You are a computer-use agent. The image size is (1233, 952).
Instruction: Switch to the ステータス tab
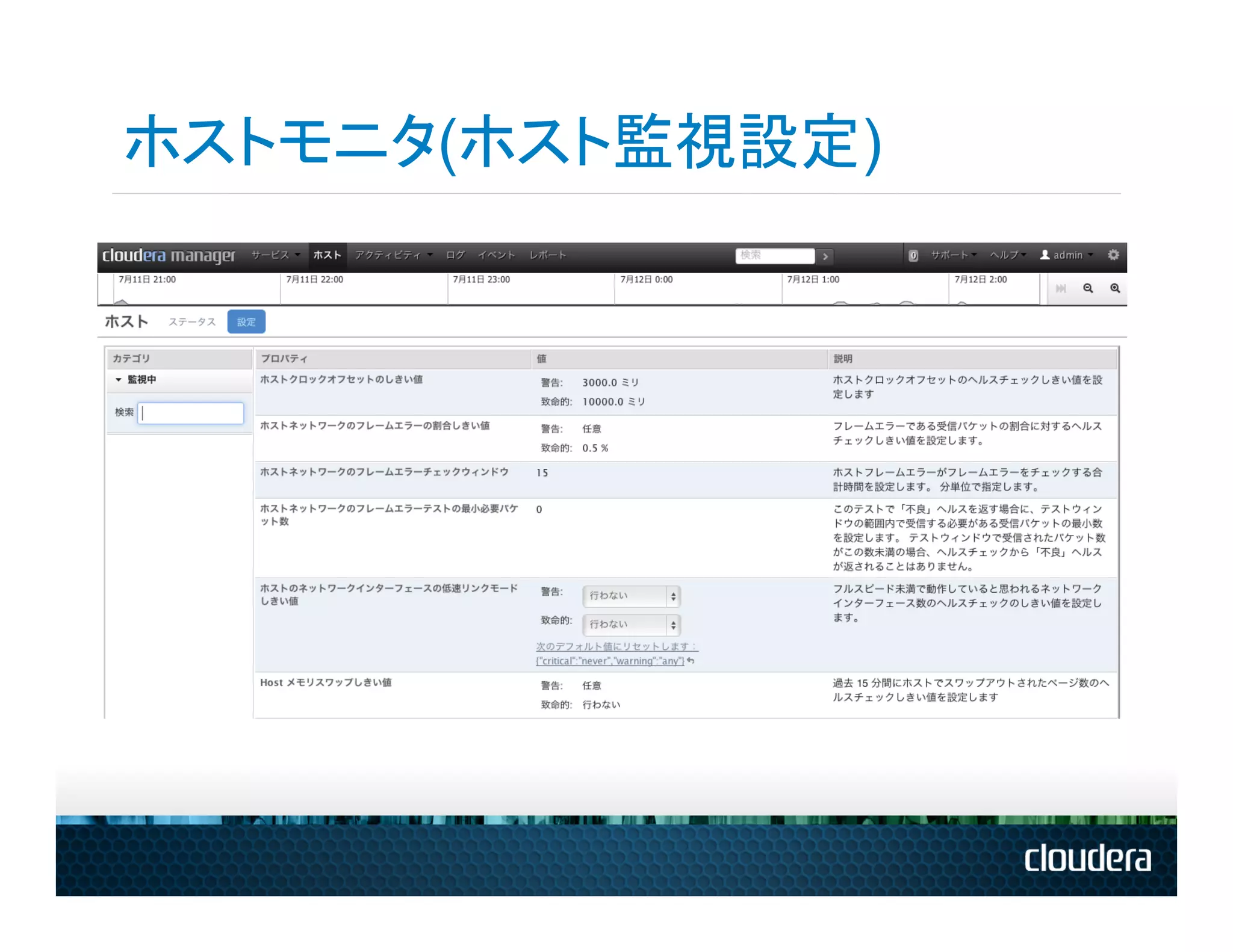click(191, 322)
